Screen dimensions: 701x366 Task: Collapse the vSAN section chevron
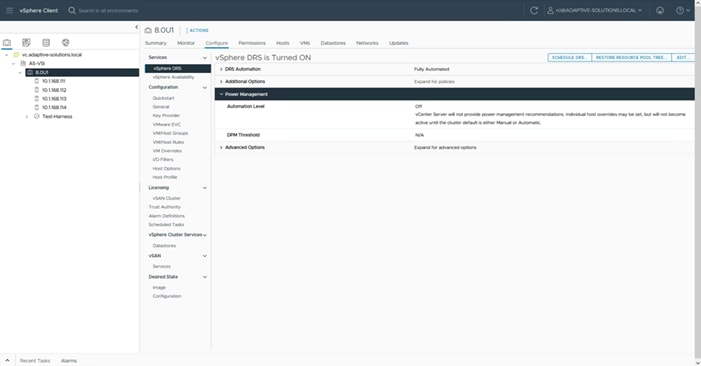tap(205, 256)
